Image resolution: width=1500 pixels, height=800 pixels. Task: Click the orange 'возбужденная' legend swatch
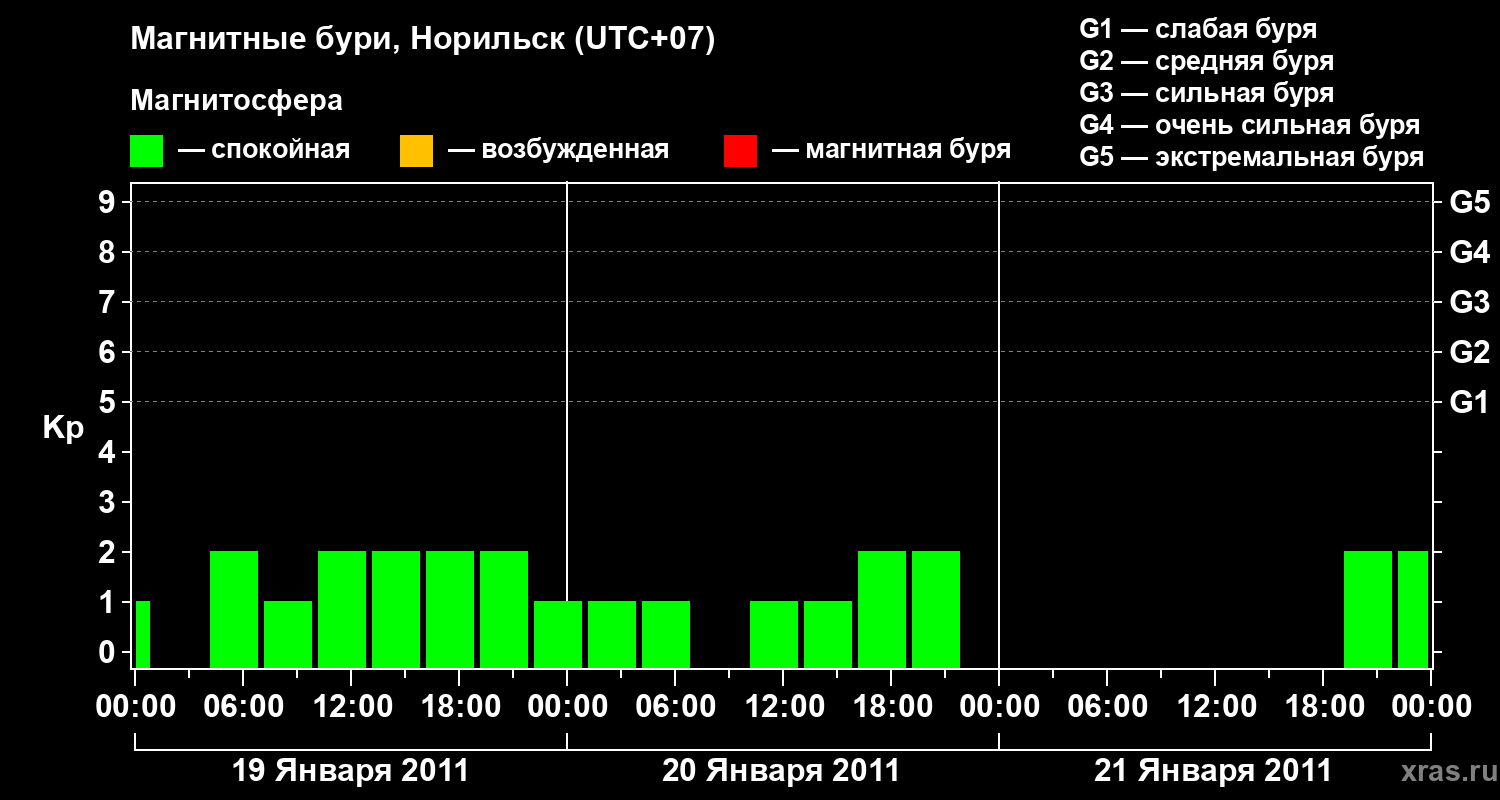(x=416, y=151)
